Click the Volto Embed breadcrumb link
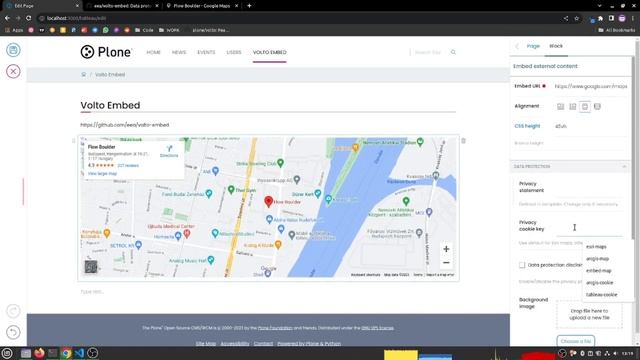Screen dimensions: 640x360 pyautogui.click(x=110, y=75)
